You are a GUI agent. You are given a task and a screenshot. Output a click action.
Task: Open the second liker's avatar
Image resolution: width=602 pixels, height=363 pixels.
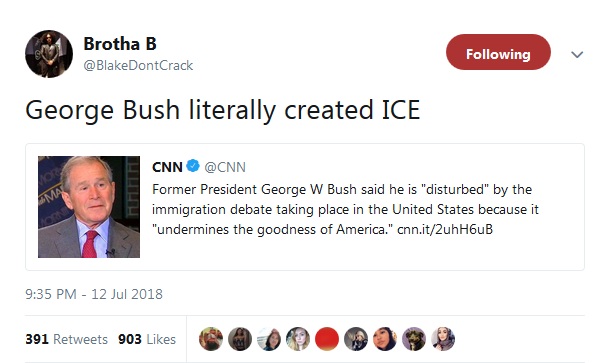click(x=240, y=339)
